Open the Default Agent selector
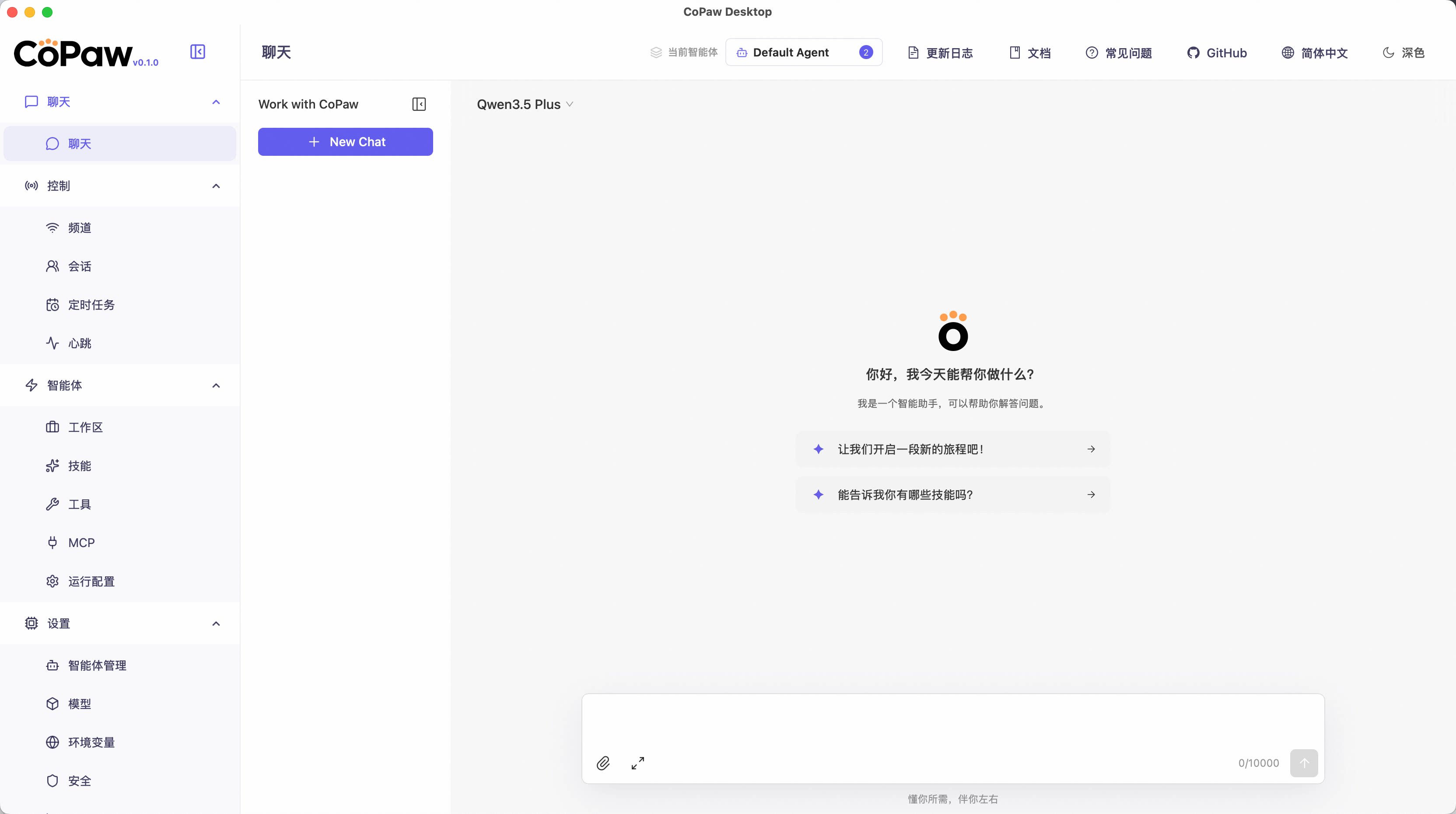This screenshot has height=814, width=1456. pos(803,53)
